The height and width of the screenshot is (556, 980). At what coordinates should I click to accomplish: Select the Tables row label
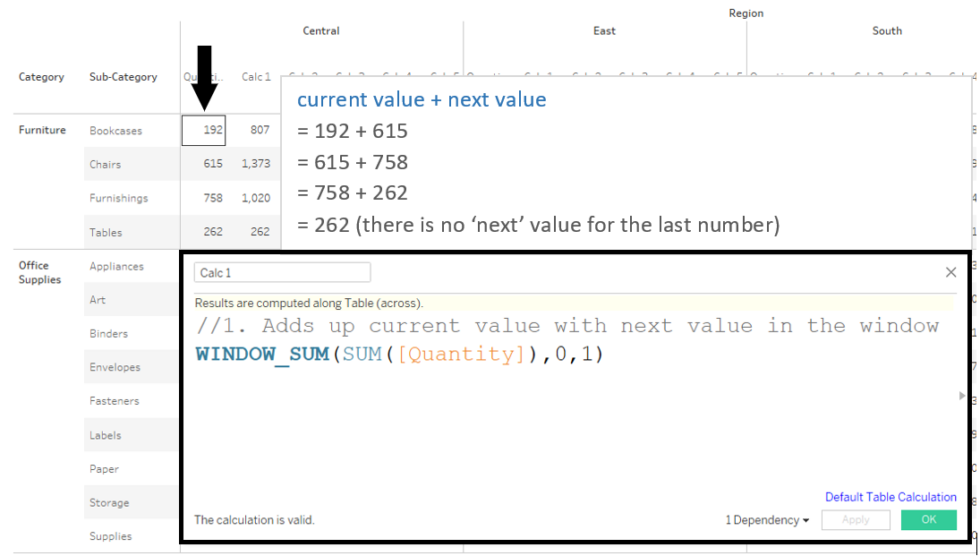[x=106, y=232]
